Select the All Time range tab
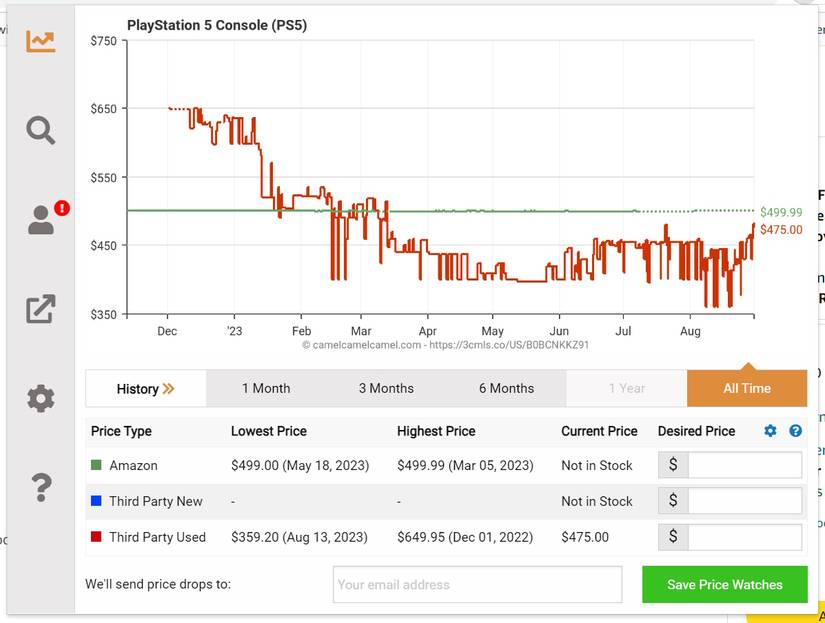825x623 pixels. click(x=747, y=389)
